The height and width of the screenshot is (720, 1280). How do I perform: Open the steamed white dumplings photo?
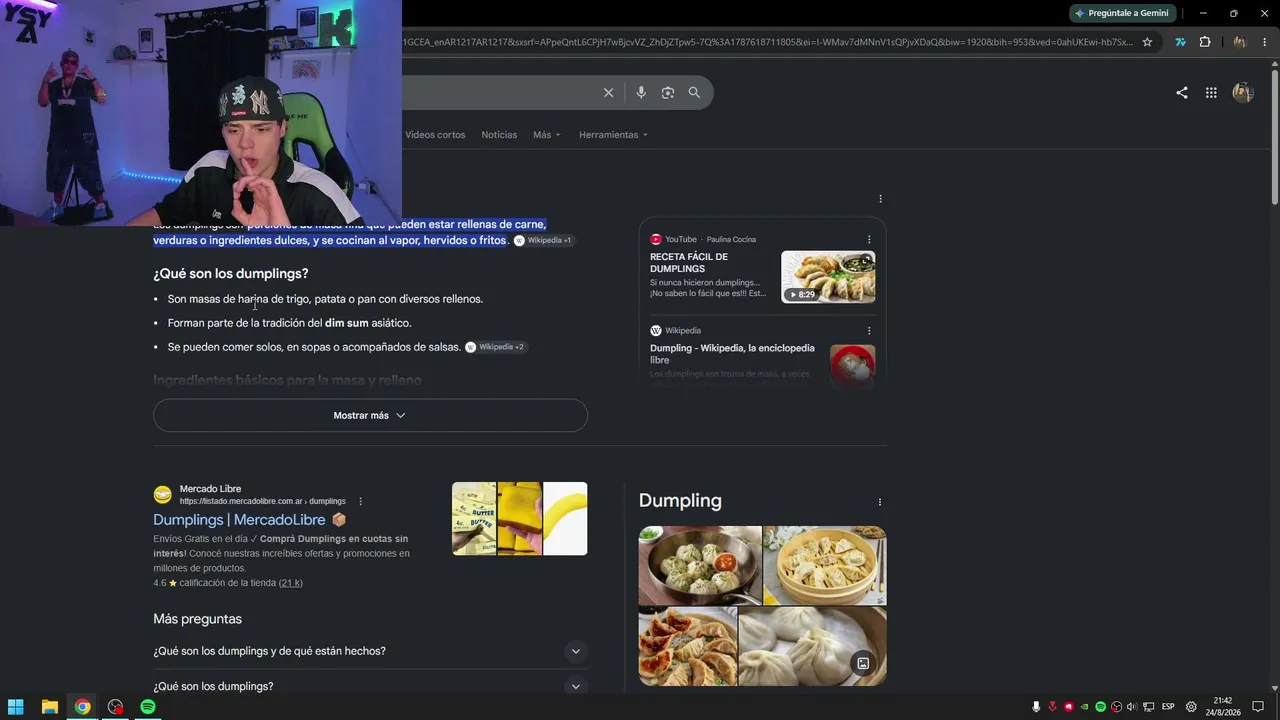coord(813,647)
